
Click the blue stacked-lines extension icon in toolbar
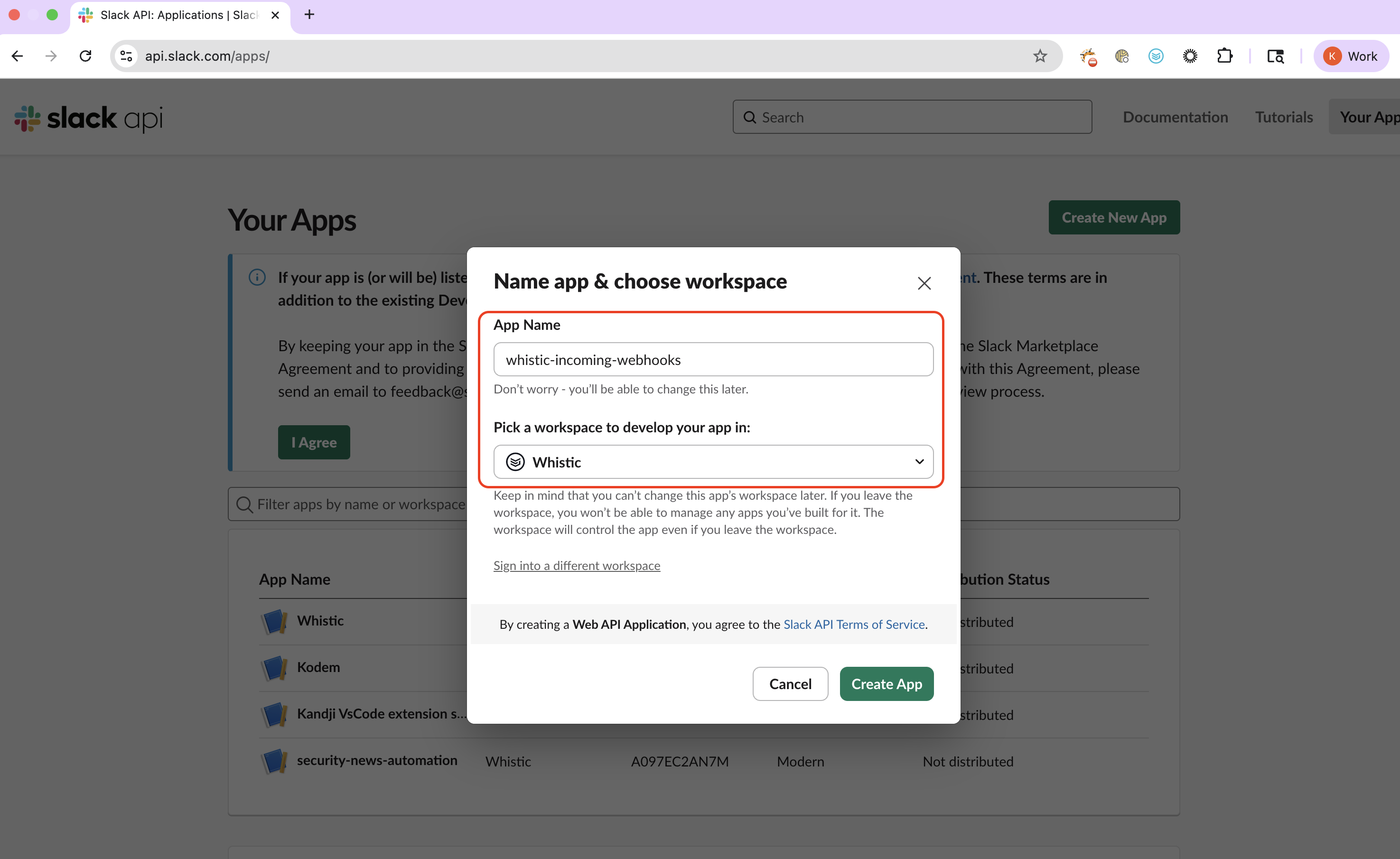point(1156,56)
